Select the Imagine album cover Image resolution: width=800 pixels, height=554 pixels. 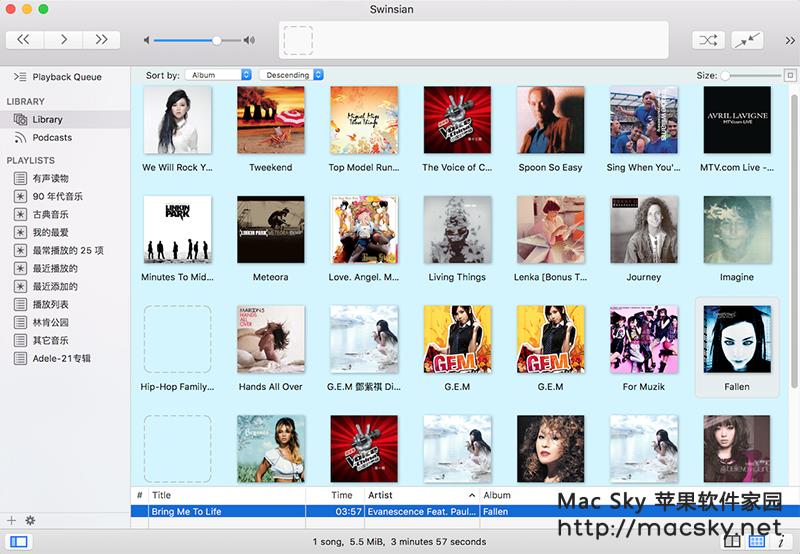(x=737, y=230)
